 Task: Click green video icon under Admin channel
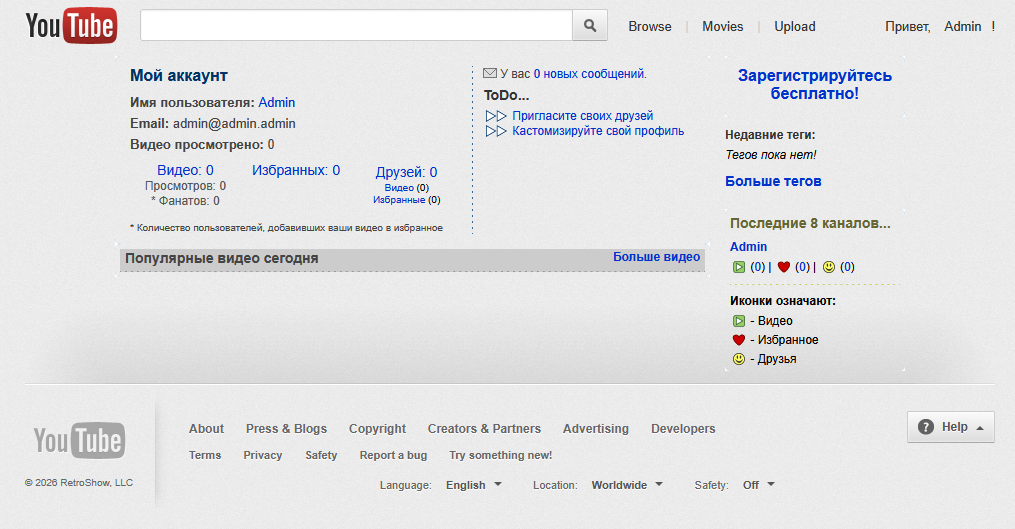(739, 267)
